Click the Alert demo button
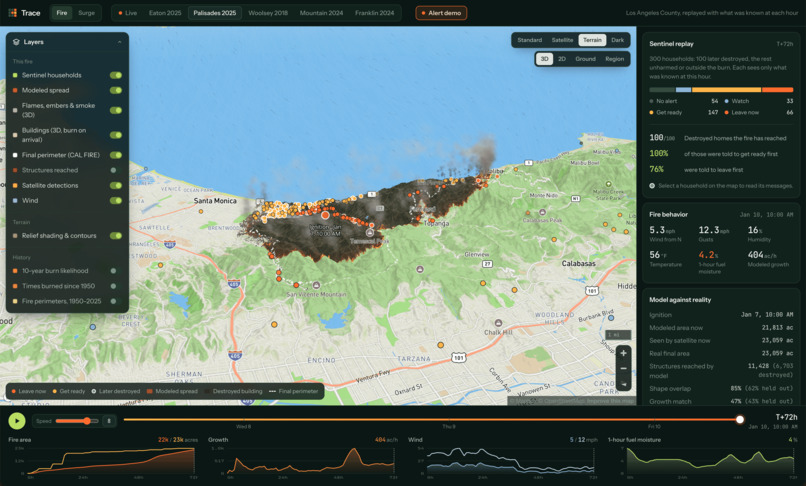This screenshot has height=486, width=806. (x=441, y=13)
